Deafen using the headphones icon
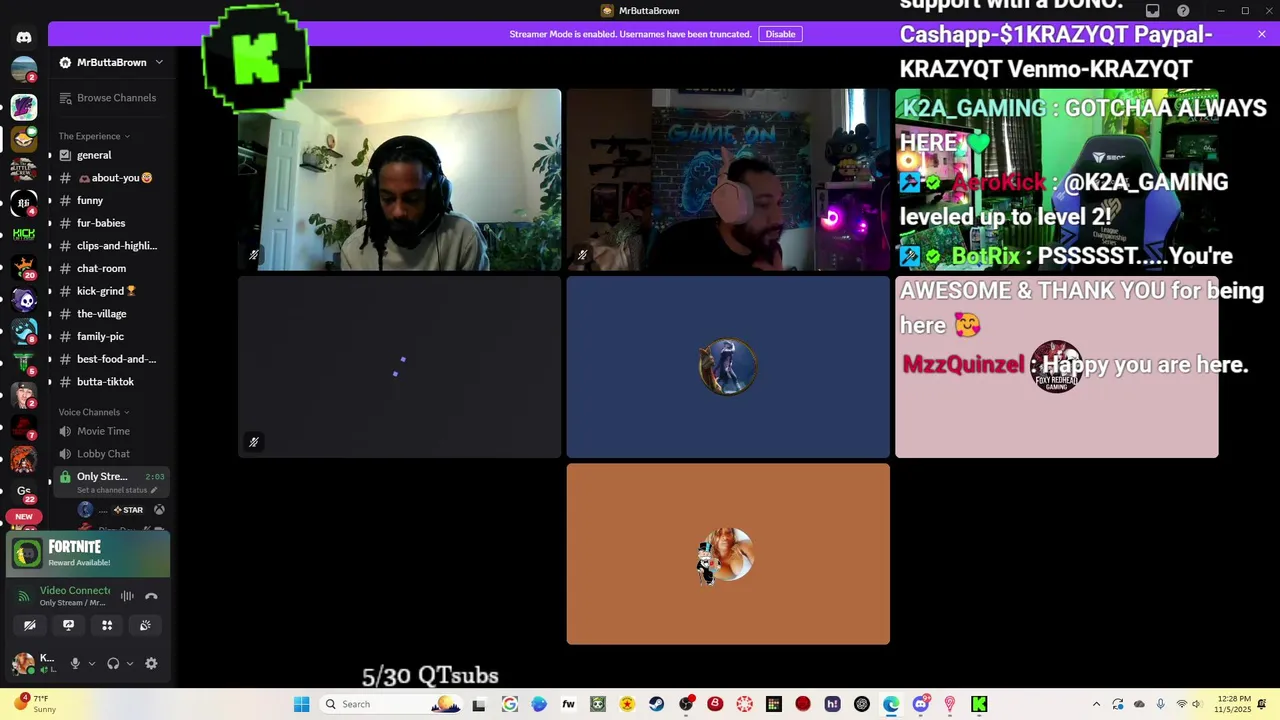 click(113, 663)
